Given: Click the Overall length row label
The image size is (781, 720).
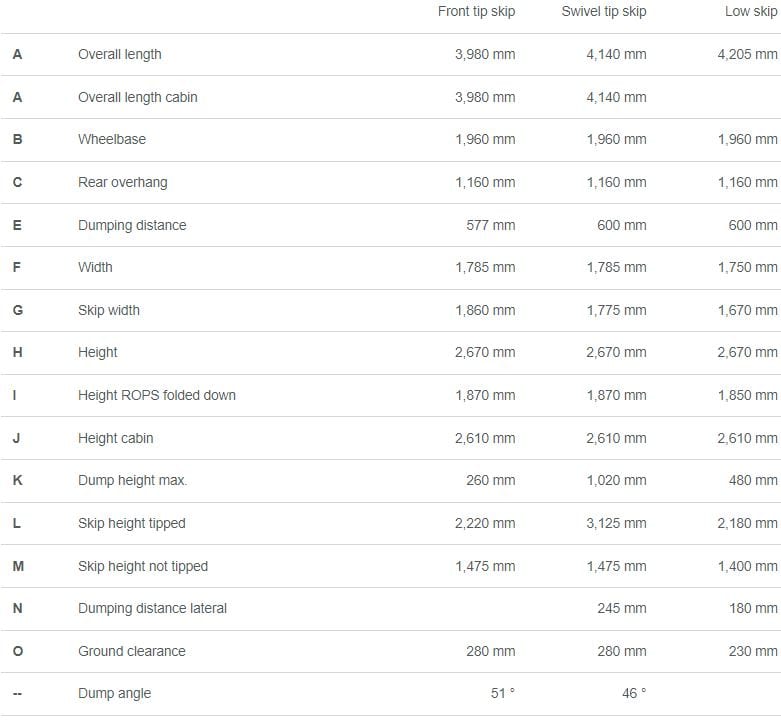Looking at the screenshot, I should click(x=120, y=55).
